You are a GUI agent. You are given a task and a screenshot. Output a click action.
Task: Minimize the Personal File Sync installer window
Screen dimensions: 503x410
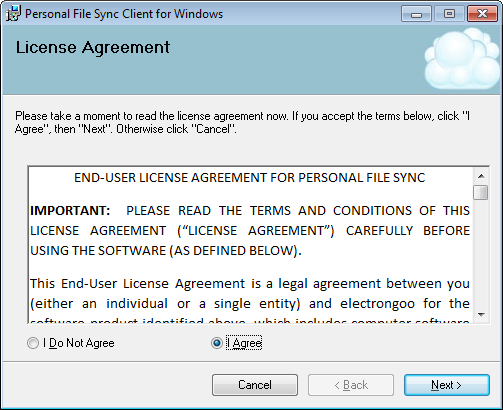(x=416, y=14)
